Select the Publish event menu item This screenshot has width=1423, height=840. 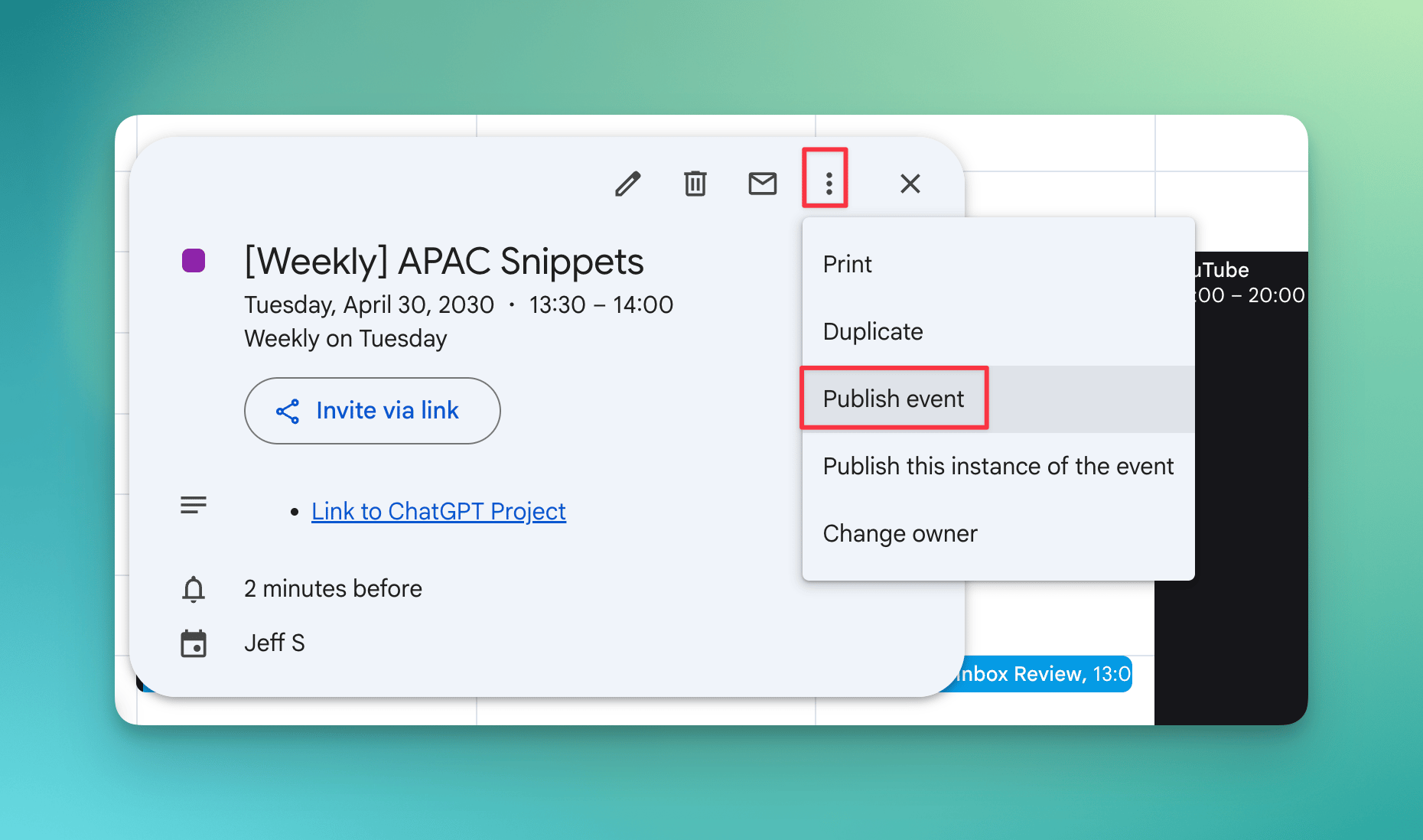894,399
